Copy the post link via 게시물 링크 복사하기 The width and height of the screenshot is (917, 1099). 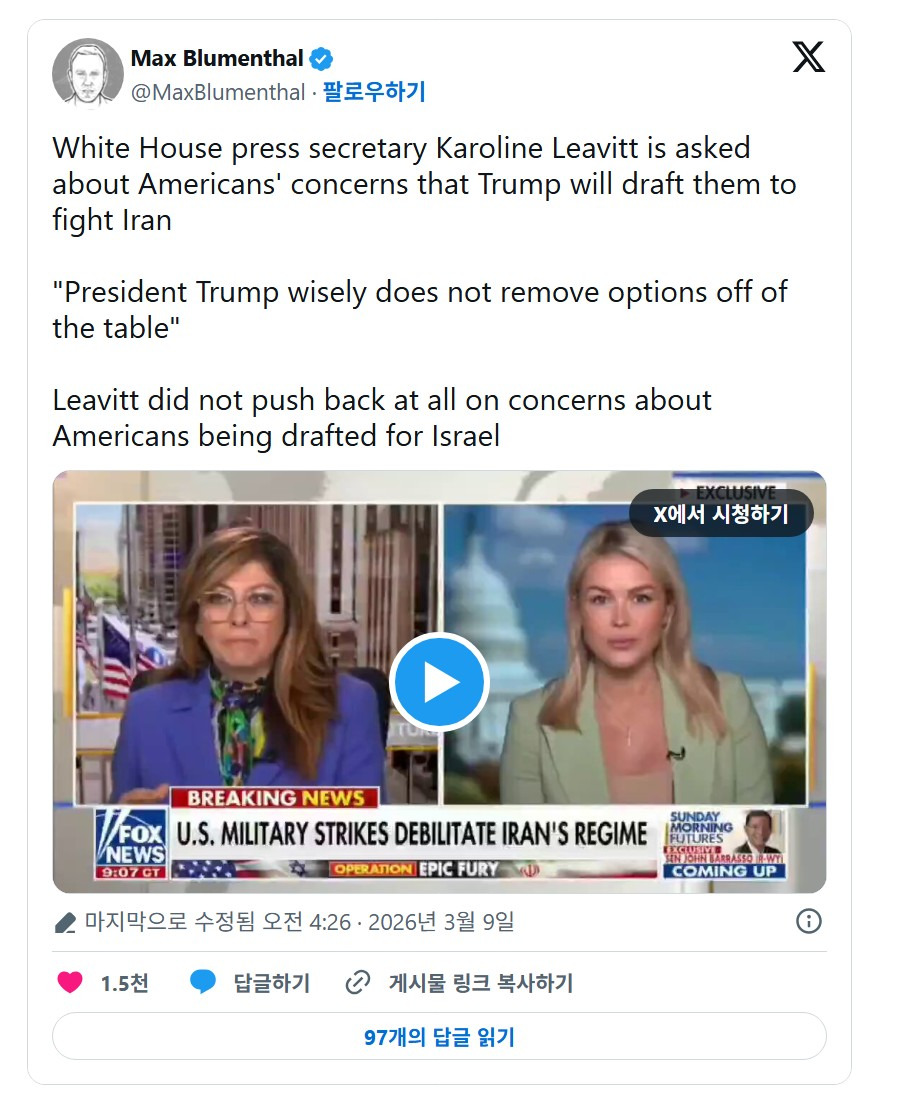[481, 983]
